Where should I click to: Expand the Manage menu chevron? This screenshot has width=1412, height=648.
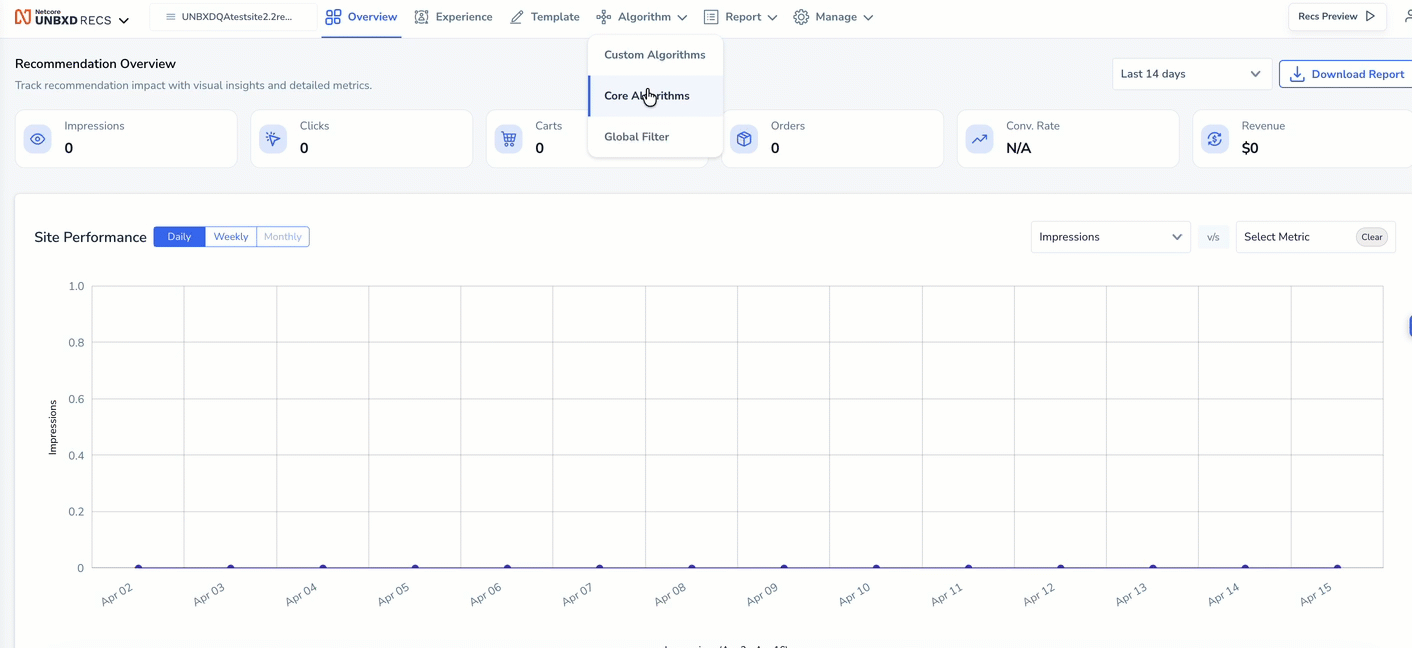pos(868,17)
